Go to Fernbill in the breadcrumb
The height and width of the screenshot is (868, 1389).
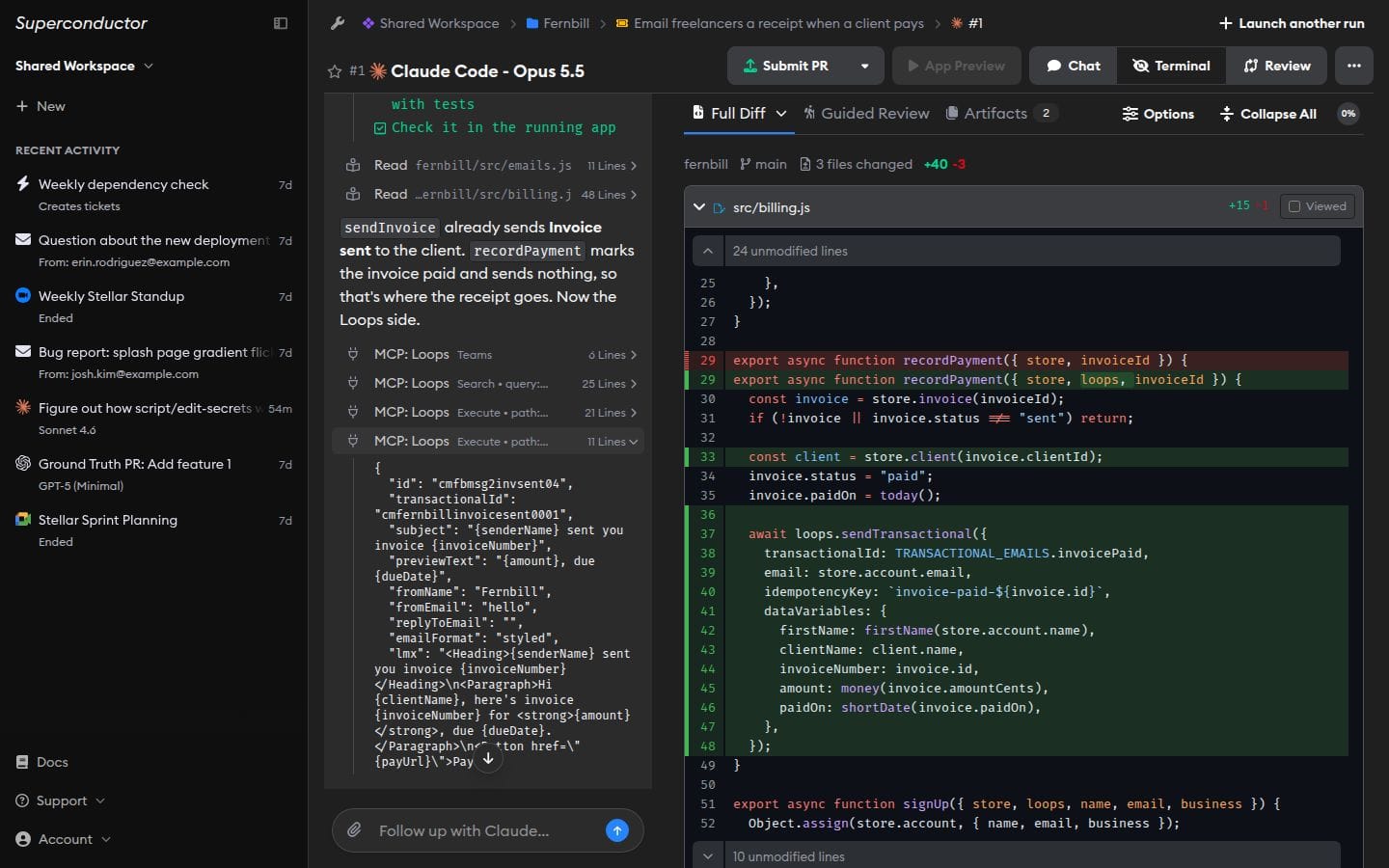click(558, 23)
